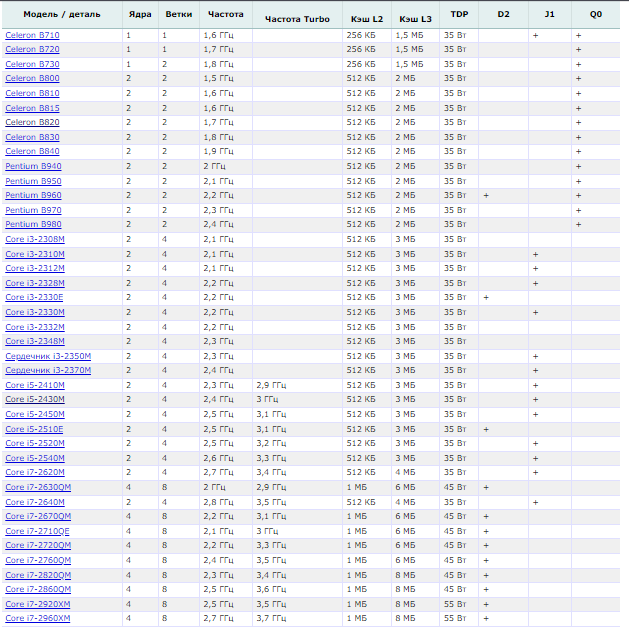Open the Core i3-2330M link
Screen dimensions: 629x633
click(35, 312)
